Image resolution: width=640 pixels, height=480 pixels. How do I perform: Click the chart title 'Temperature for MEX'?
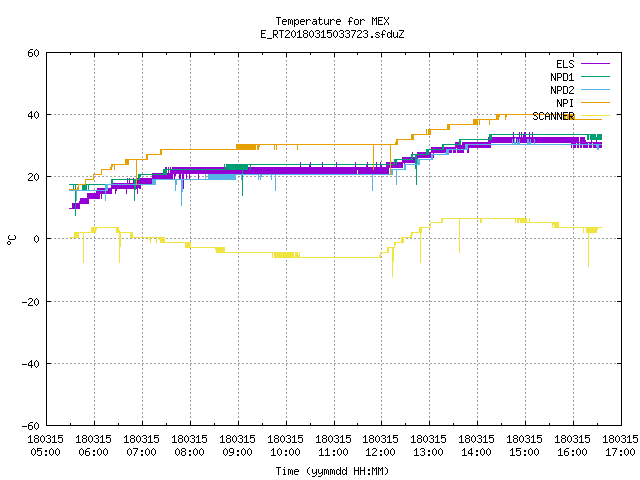[332, 21]
